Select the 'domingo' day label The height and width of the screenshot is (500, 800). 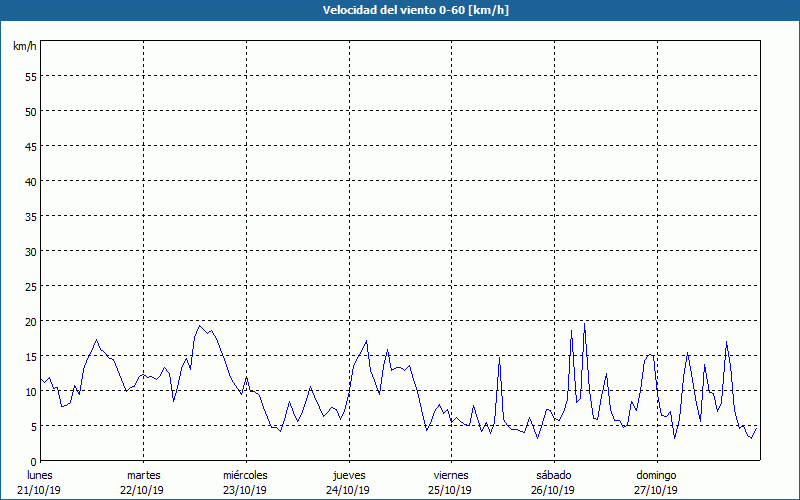(656, 475)
